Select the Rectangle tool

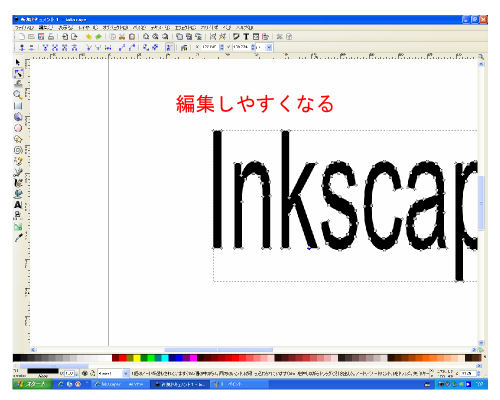pos(18,106)
